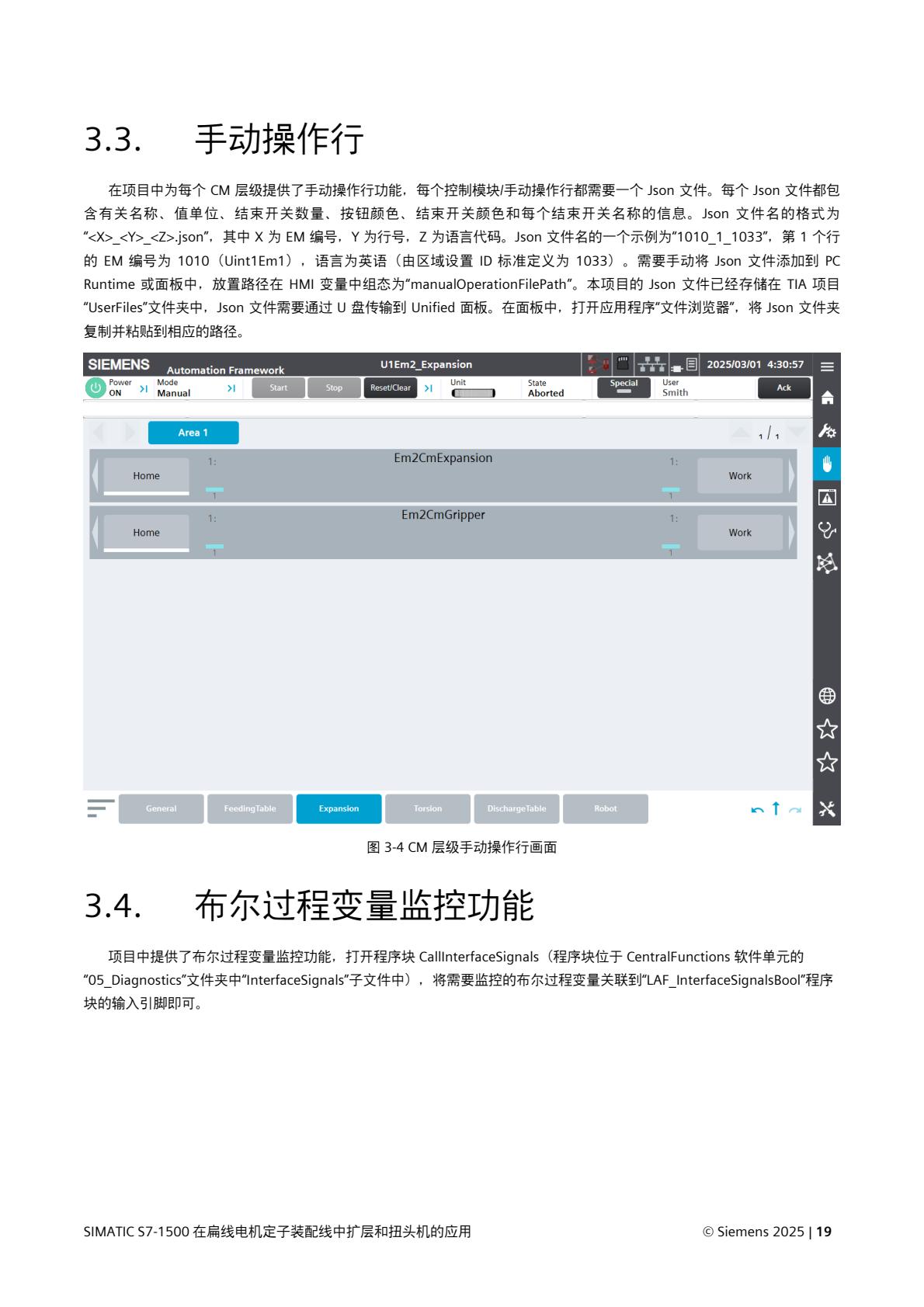924x1307 pixels.
Task: Click the blue up arrow navigation icon
Action: tap(775, 809)
